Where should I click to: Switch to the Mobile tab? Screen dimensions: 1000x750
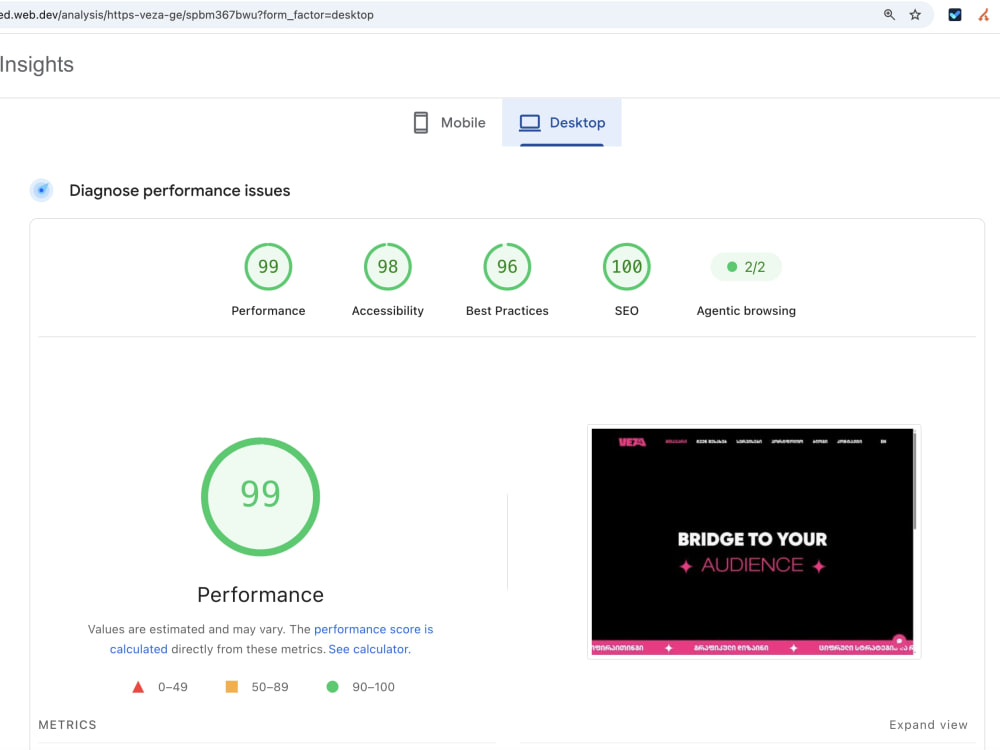450,122
